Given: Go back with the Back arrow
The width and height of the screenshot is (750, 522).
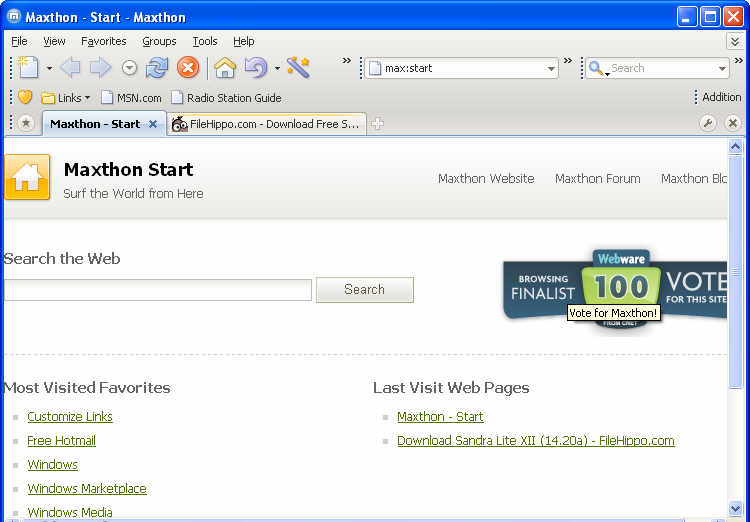Looking at the screenshot, I should [70, 67].
